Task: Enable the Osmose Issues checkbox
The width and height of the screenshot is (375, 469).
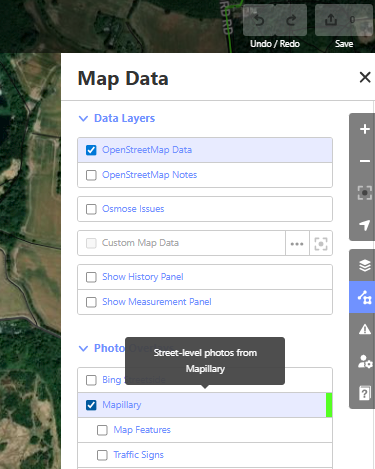Action: tap(91, 209)
